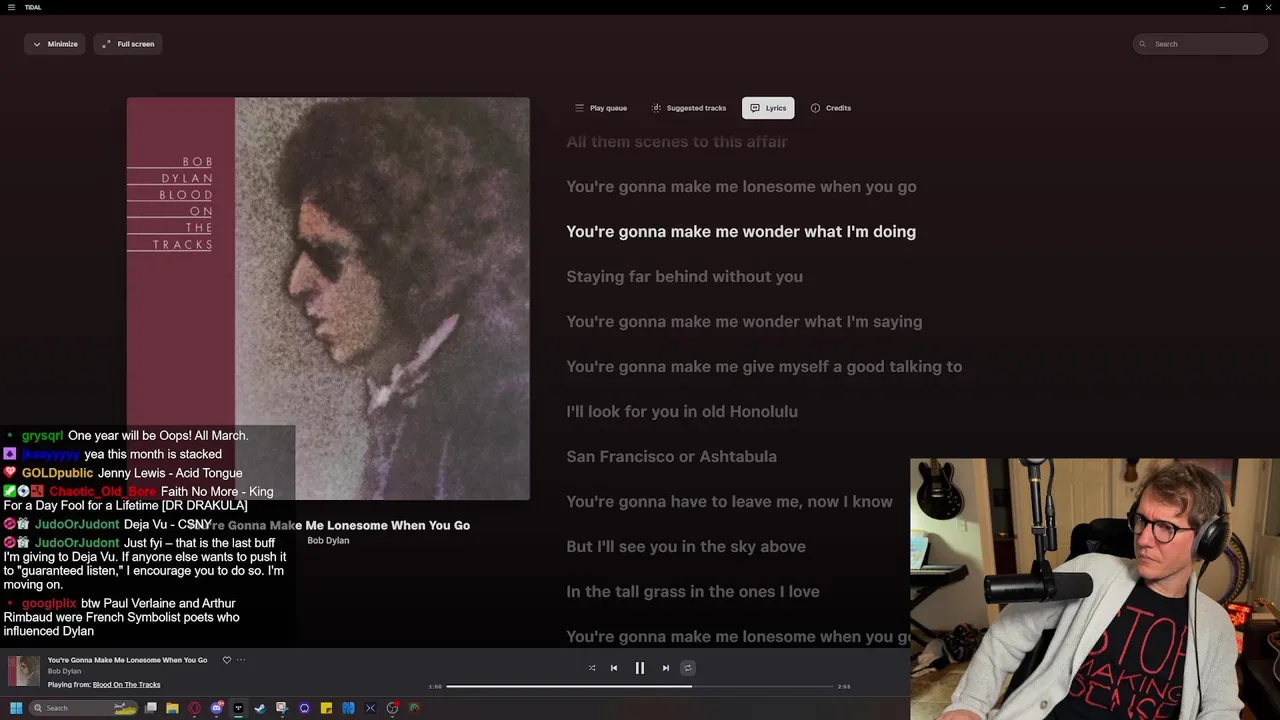
Task: Pause the current song
Action: pos(640,668)
